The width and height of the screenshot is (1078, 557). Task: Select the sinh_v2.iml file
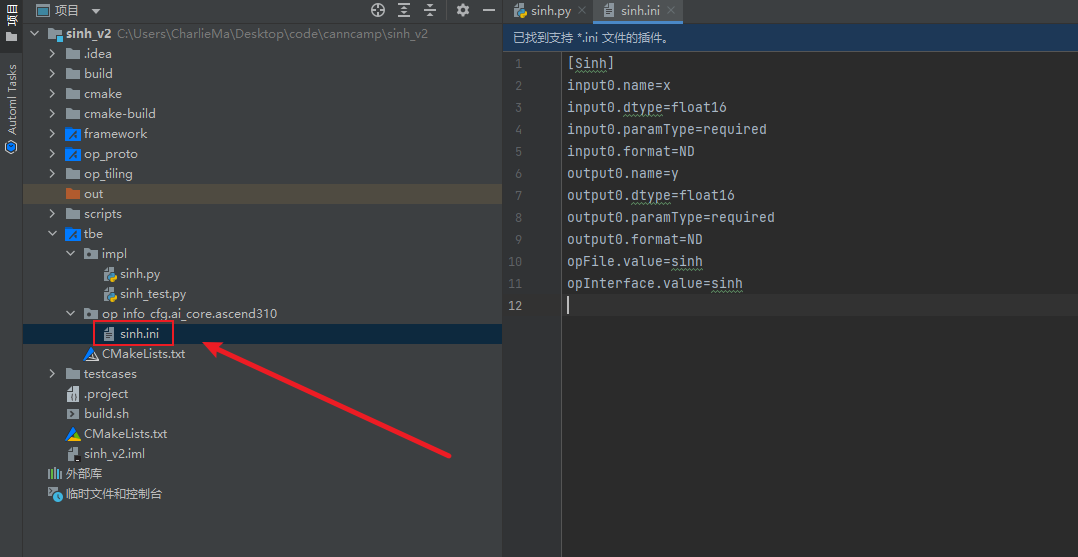click(x=114, y=454)
